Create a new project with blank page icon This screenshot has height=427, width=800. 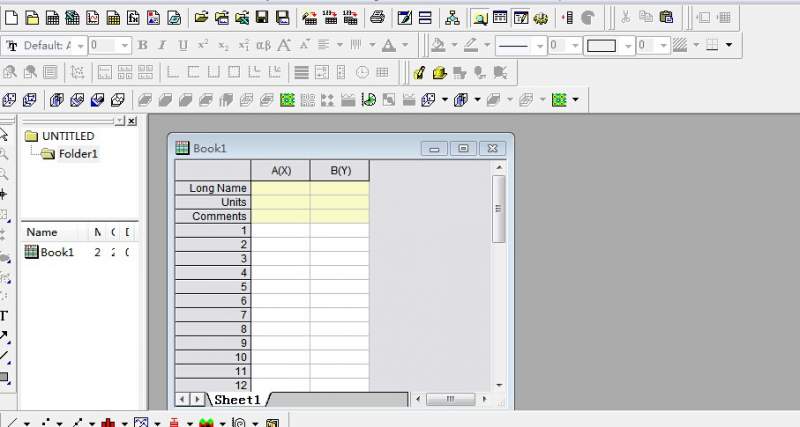(x=11, y=18)
